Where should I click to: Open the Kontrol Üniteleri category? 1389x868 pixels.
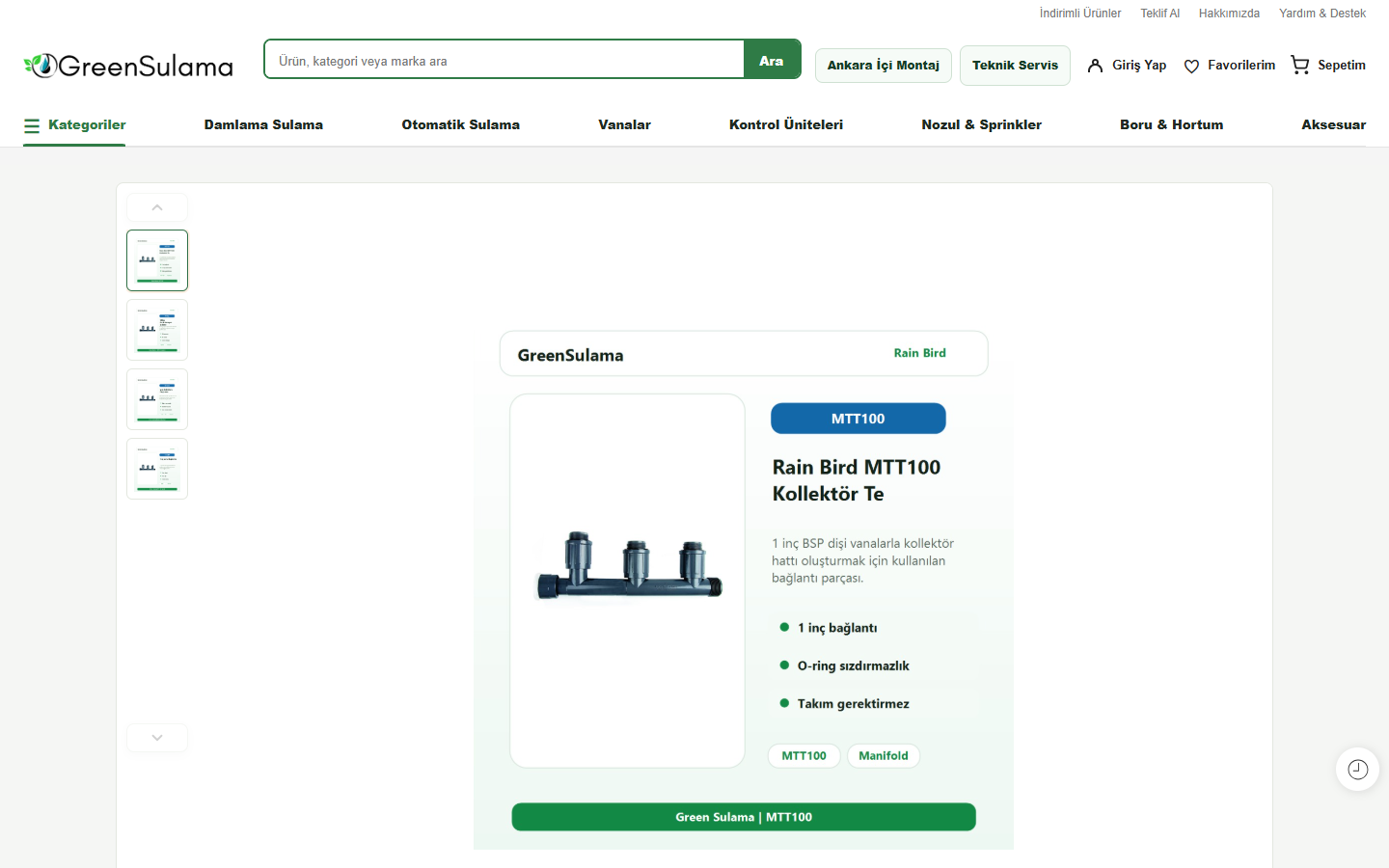point(786,125)
